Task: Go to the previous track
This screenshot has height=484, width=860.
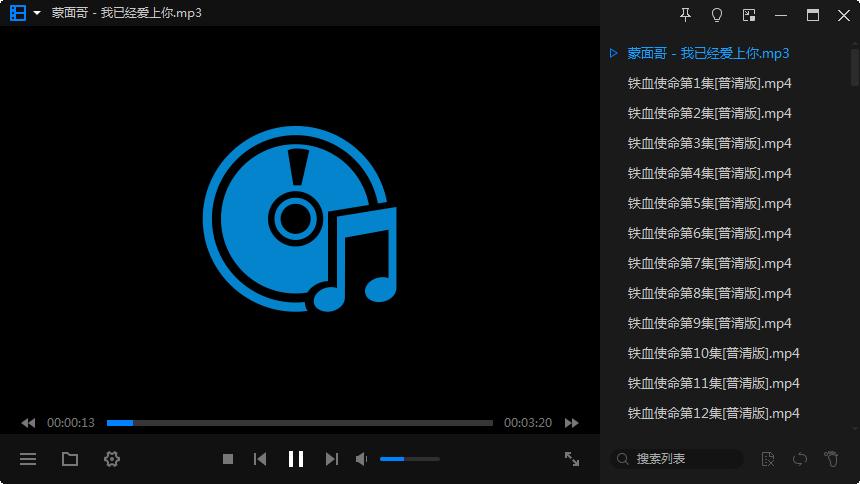Action: point(260,459)
